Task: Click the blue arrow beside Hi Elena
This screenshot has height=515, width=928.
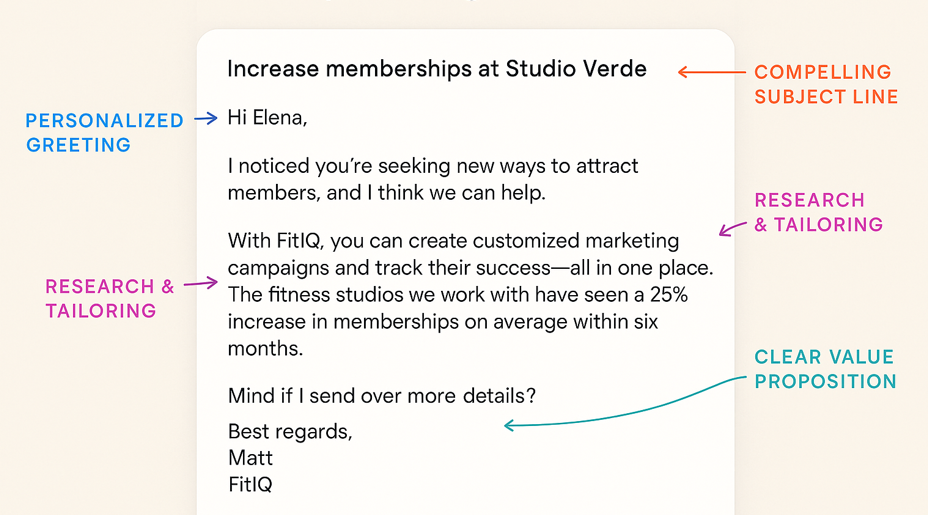Action: point(206,118)
